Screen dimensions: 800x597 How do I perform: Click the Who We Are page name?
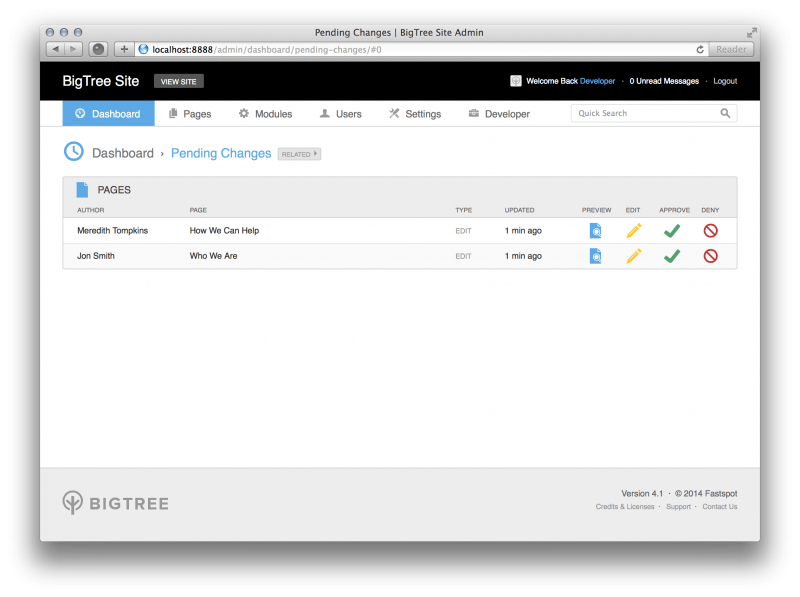click(213, 256)
